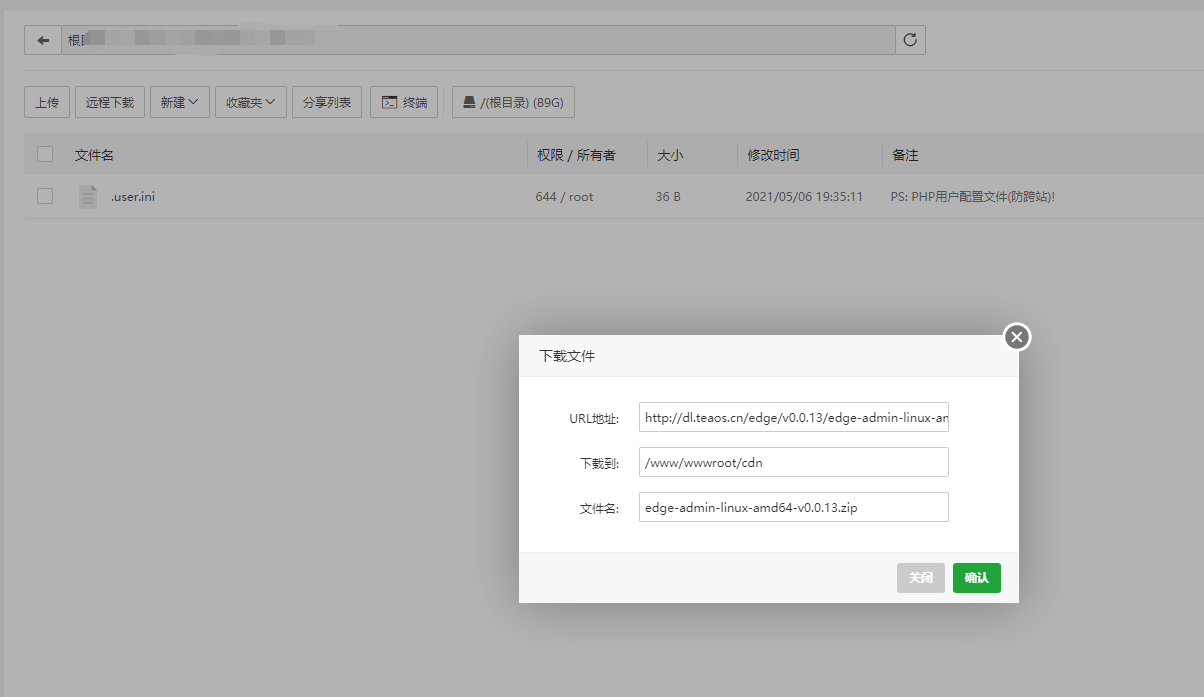This screenshot has height=697, width=1204.
Task: Click the 上传 (Upload) button
Action: (x=47, y=102)
